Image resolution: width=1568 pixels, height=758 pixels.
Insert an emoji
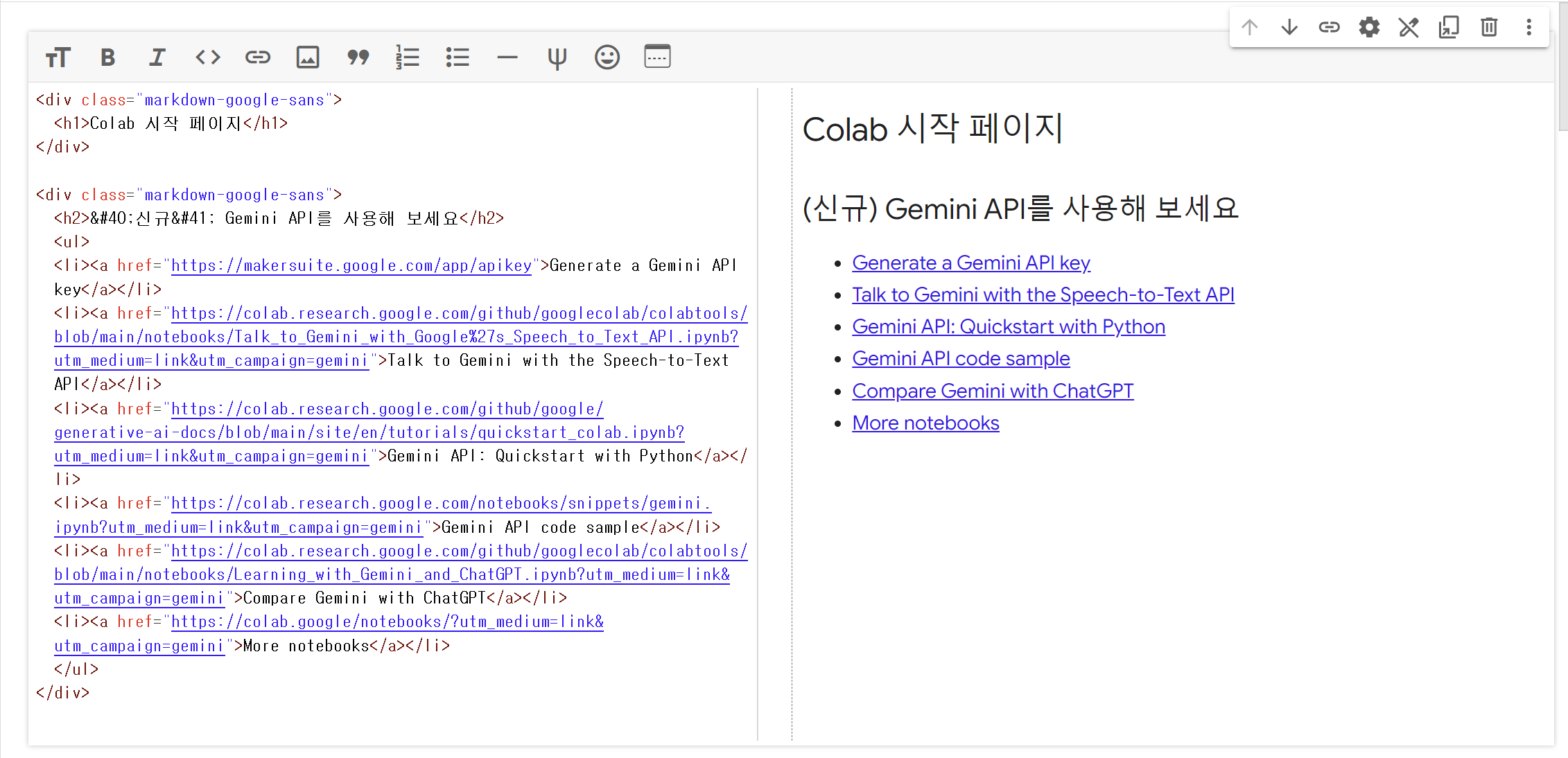[x=607, y=57]
